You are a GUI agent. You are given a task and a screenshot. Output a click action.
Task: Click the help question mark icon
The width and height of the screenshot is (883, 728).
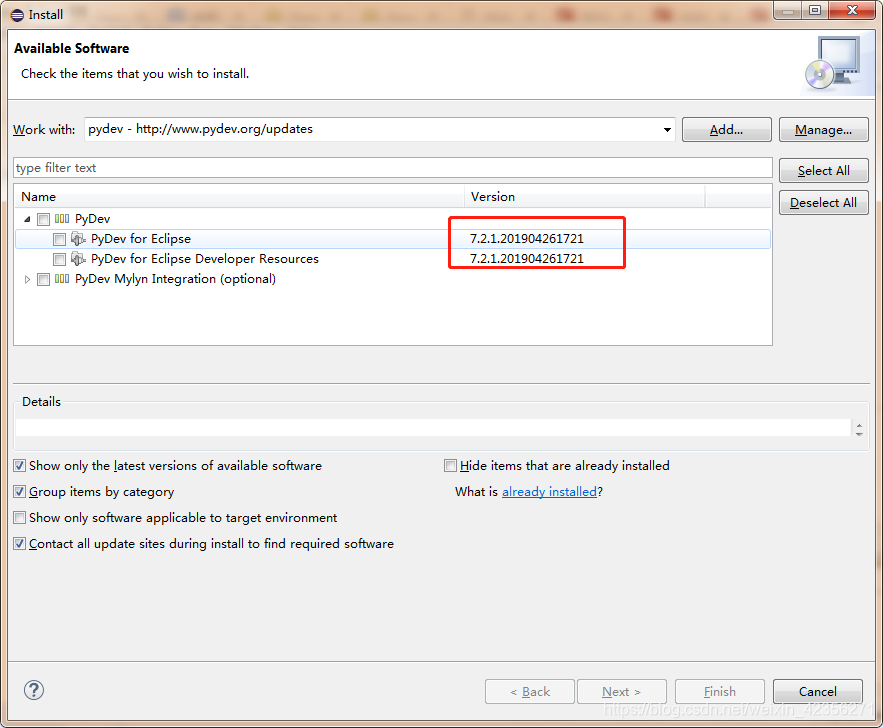click(x=34, y=690)
